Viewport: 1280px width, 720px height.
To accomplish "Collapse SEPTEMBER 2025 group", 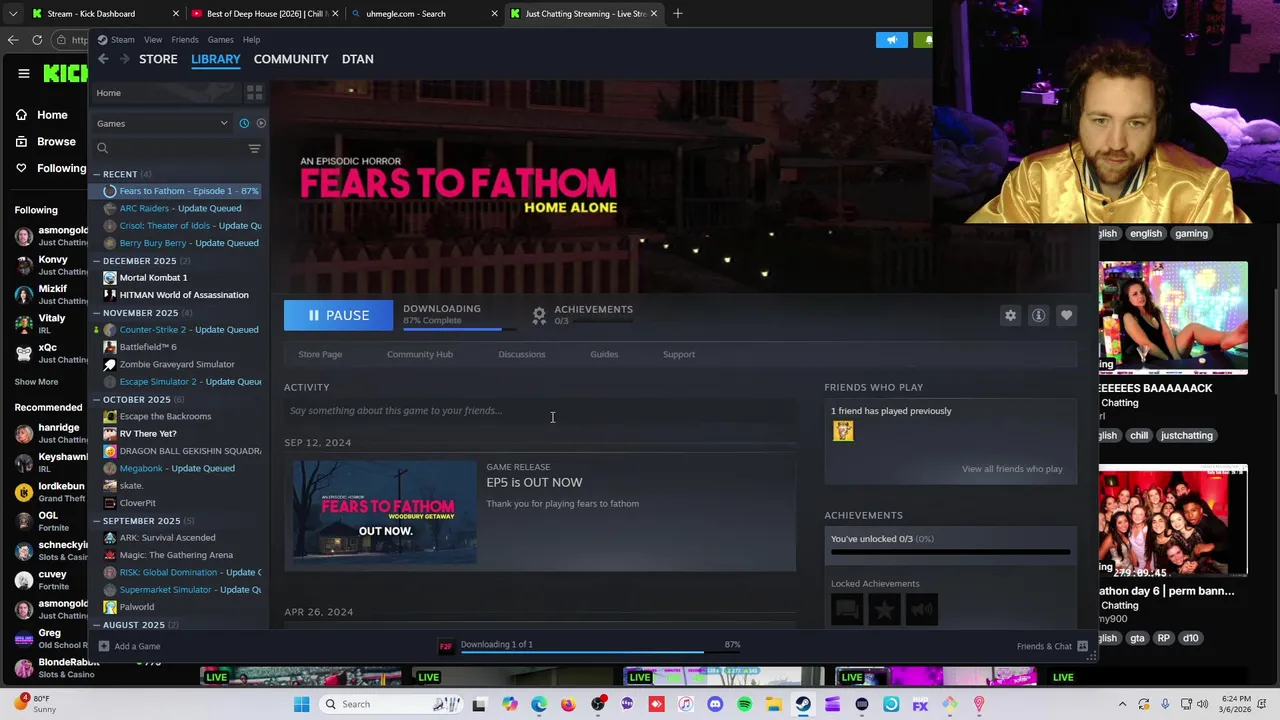I will click(97, 521).
